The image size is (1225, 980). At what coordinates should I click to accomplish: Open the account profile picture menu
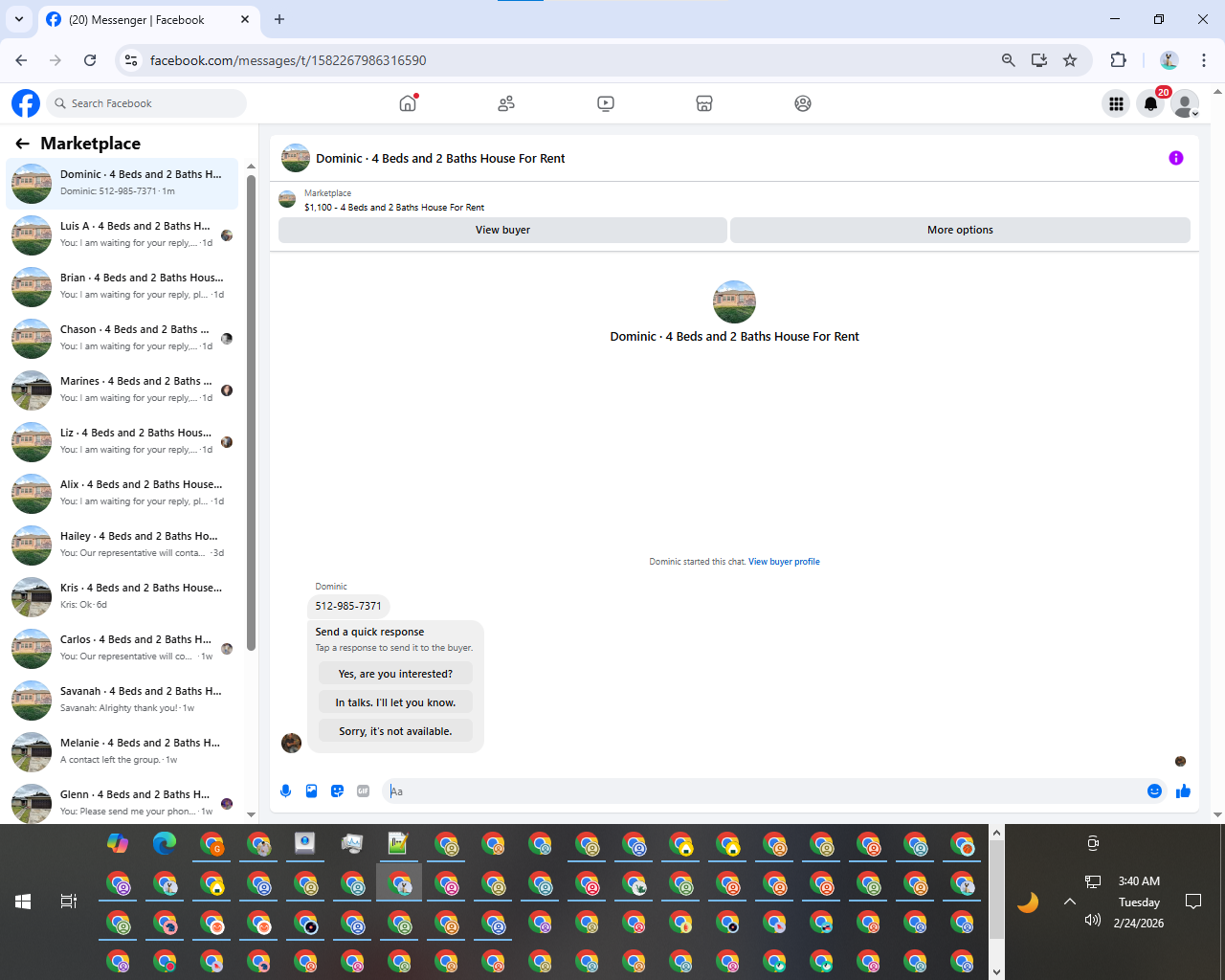(x=1186, y=103)
